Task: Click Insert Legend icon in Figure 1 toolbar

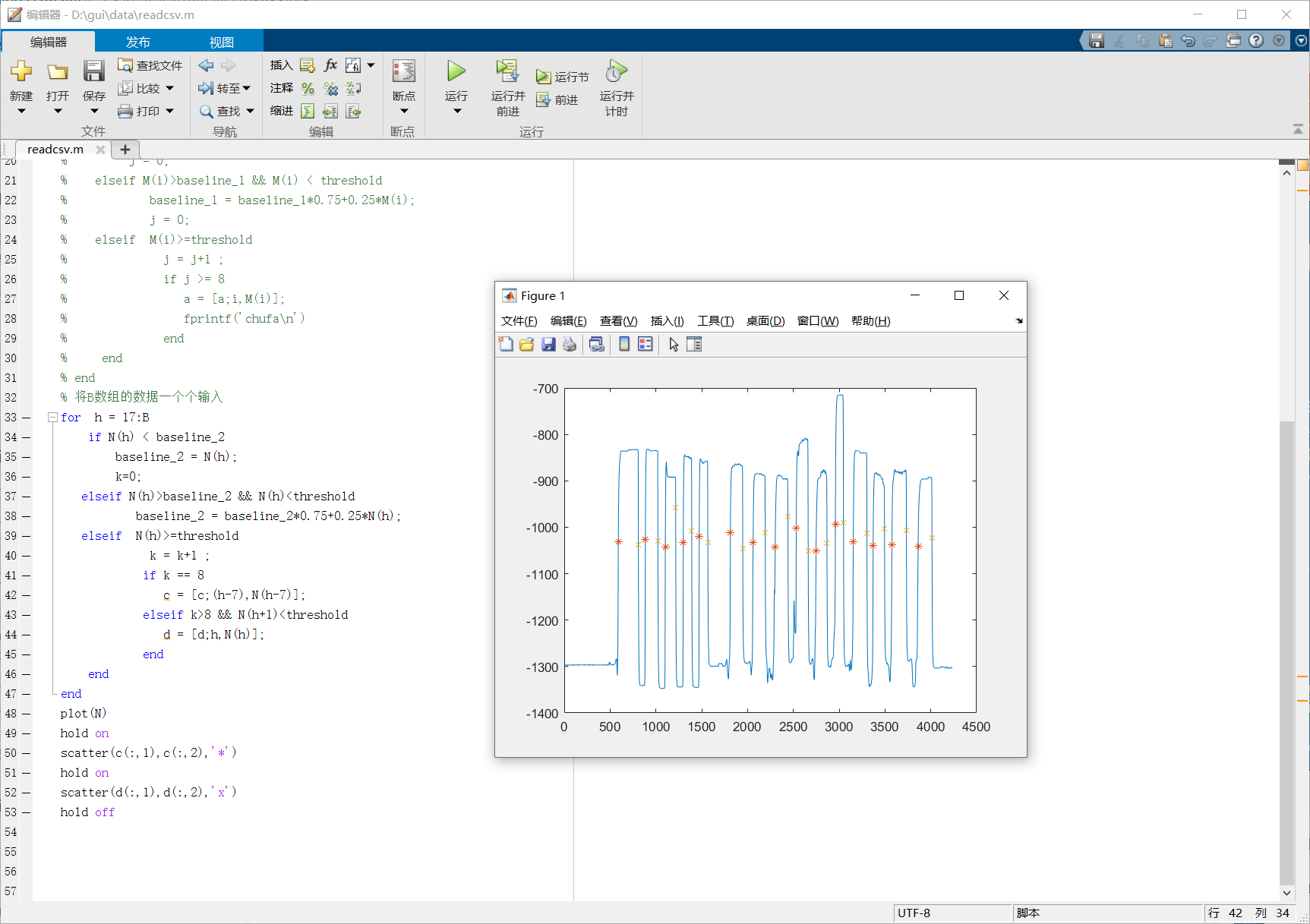Action: (646, 344)
